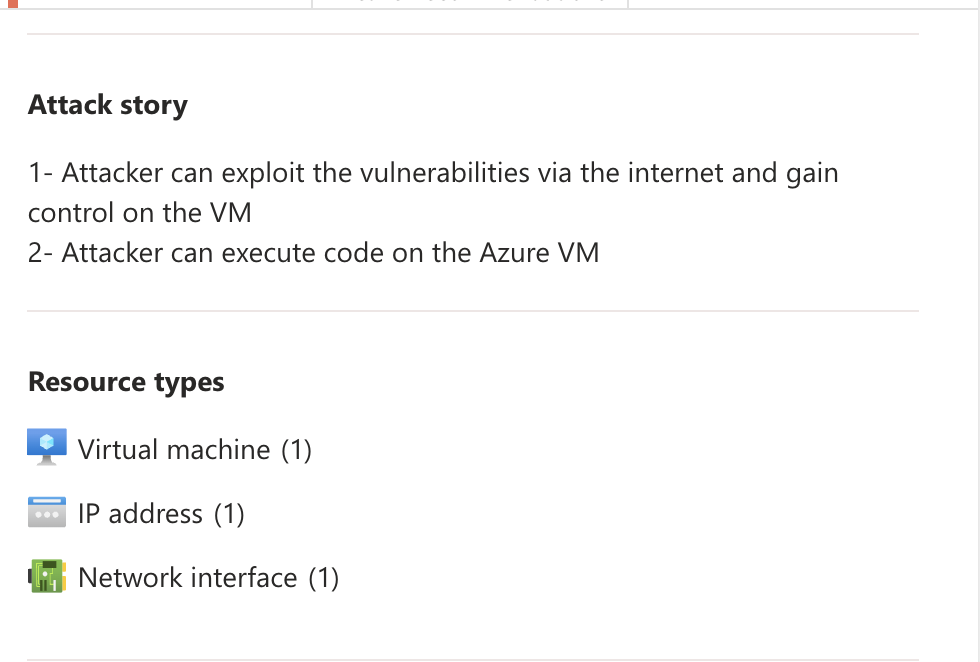
Task: Click the Virtual machine resource icon
Action: click(x=47, y=447)
